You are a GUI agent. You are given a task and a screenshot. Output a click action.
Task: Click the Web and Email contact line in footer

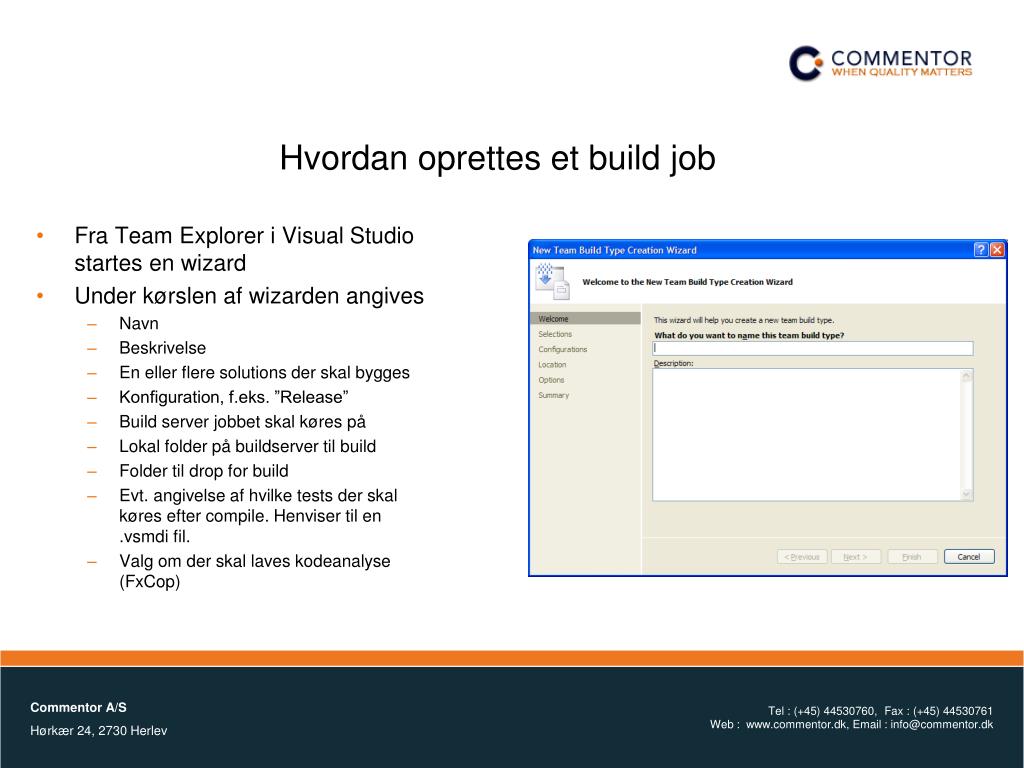pos(852,724)
